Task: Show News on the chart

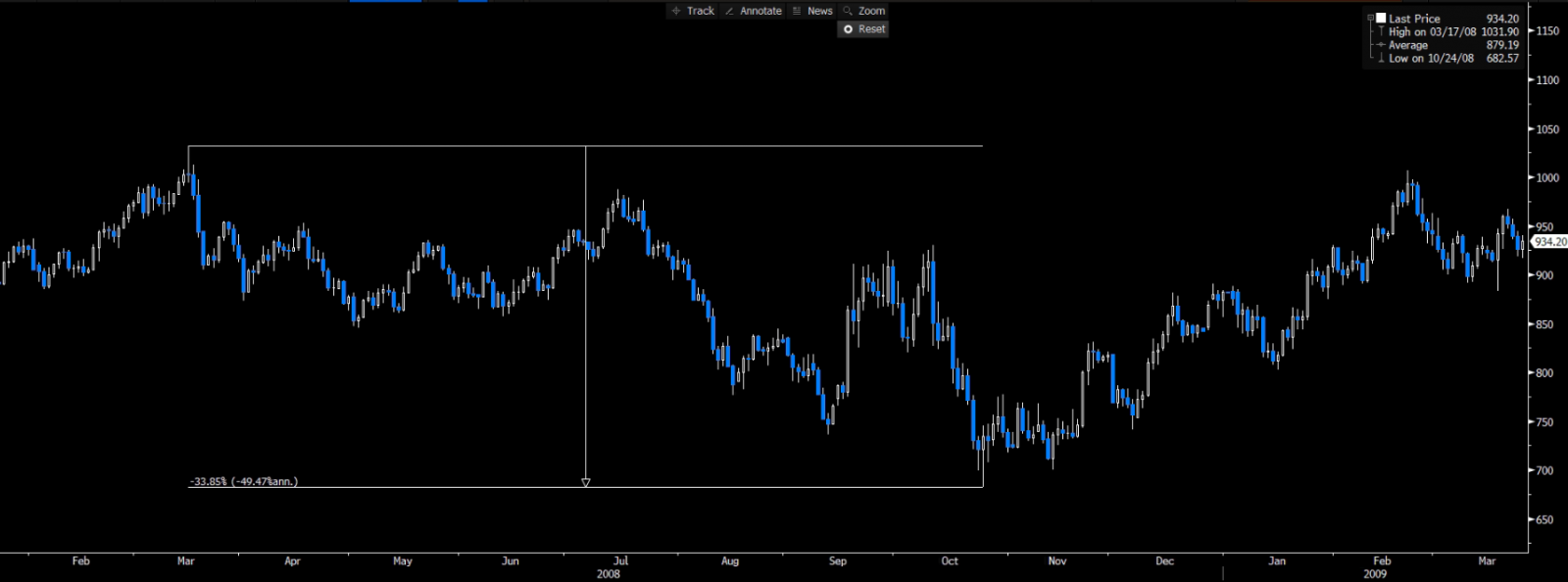Action: pyautogui.click(x=812, y=11)
